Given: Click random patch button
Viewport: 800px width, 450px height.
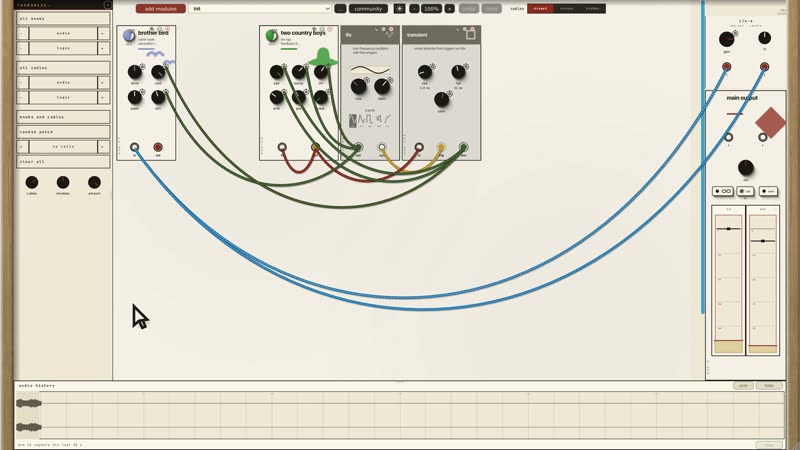Looking at the screenshot, I should coord(63,132).
